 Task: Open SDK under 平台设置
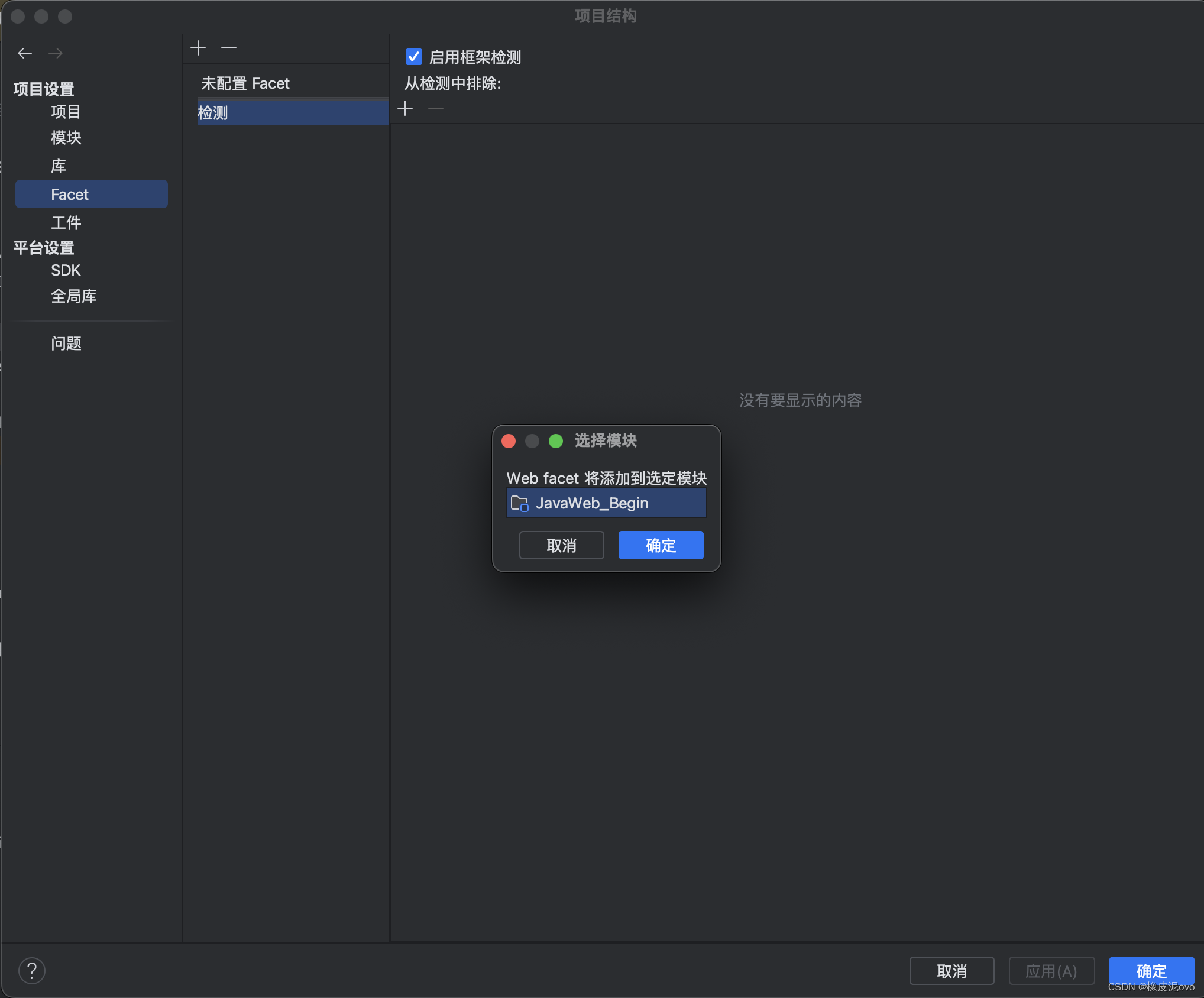click(66, 270)
